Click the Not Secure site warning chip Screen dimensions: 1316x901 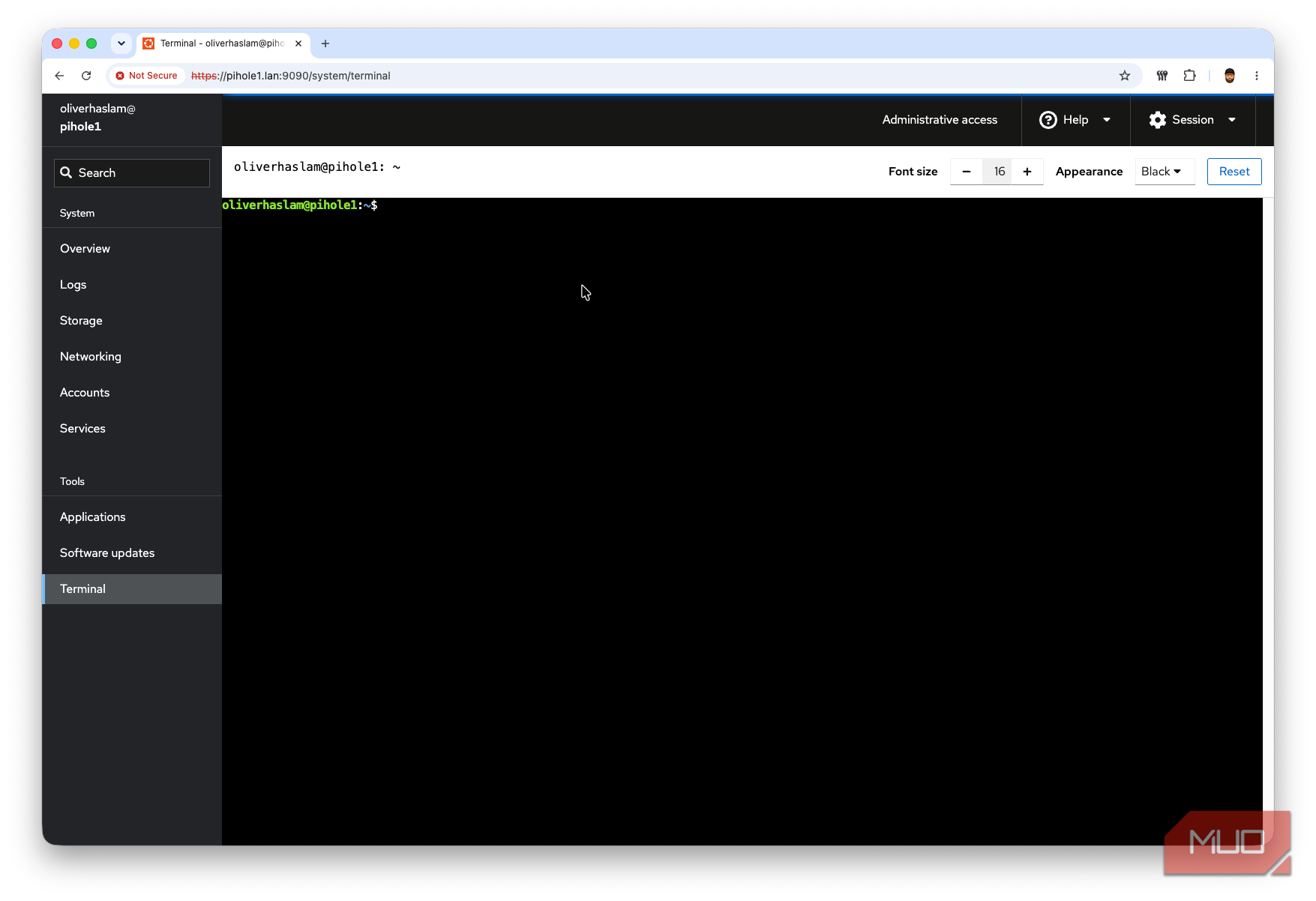pos(146,76)
